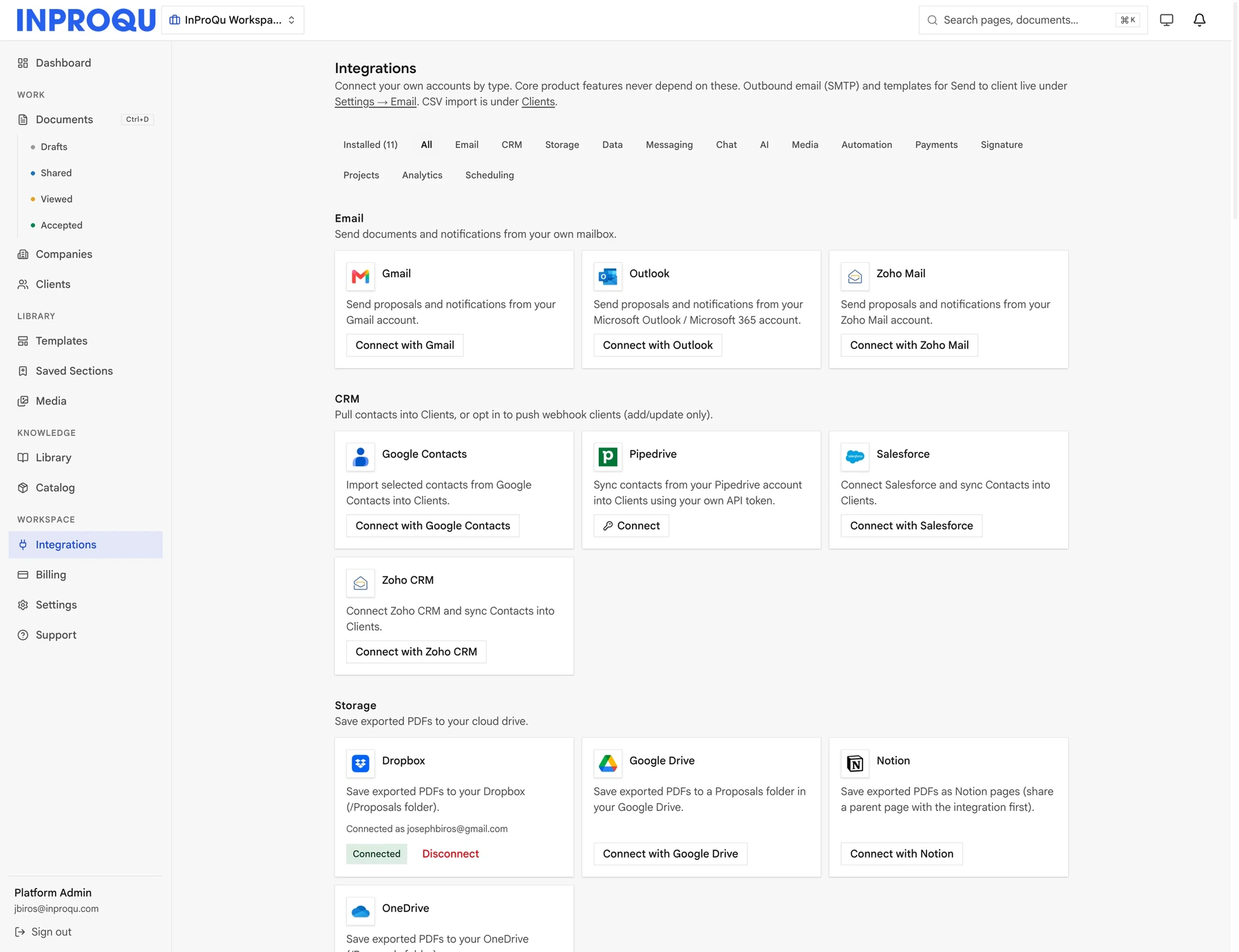
Task: Click the Outlook logo icon
Action: (x=608, y=277)
